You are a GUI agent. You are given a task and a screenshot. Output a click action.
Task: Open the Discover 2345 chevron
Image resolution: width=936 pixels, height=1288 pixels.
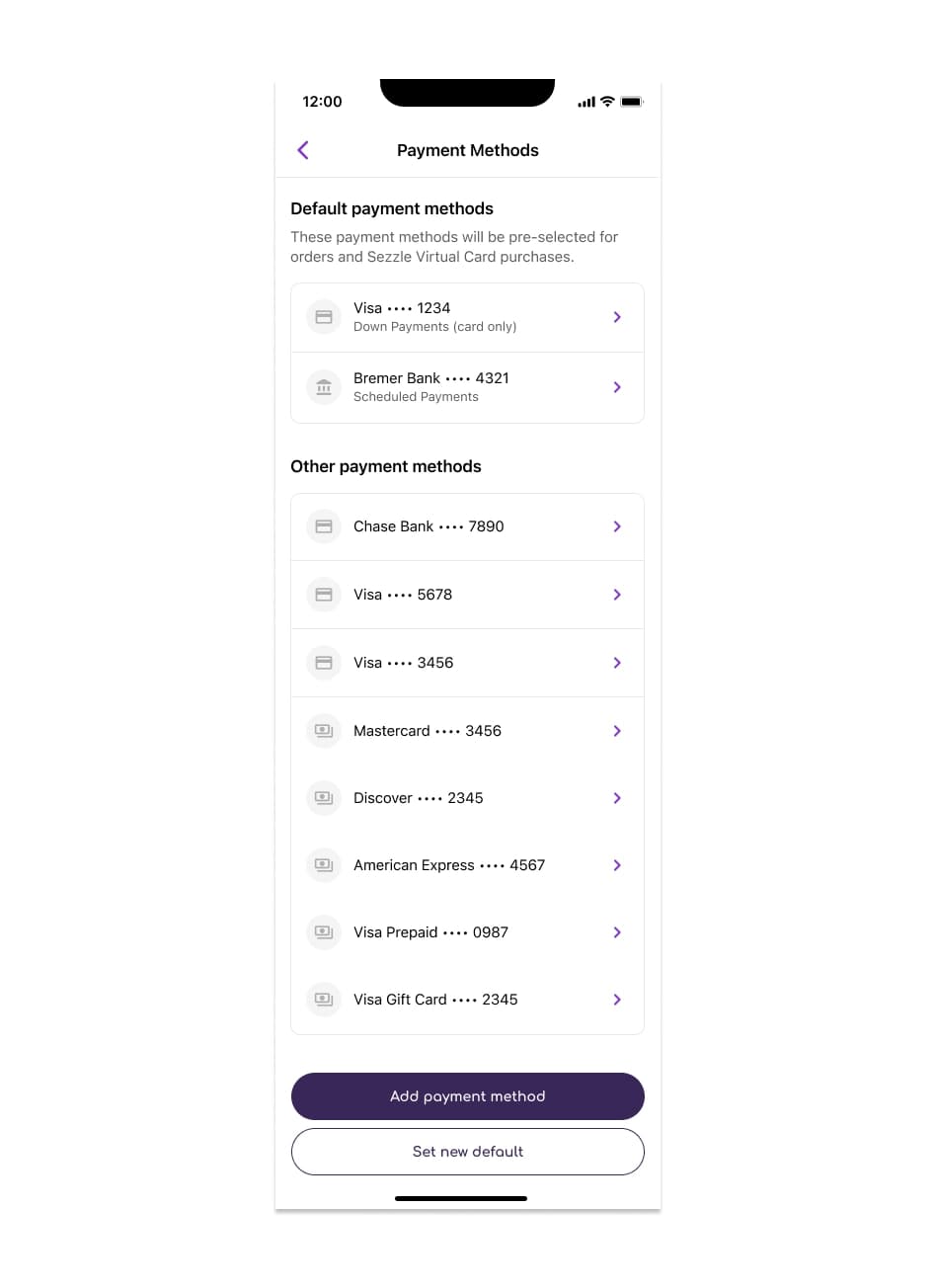click(617, 798)
